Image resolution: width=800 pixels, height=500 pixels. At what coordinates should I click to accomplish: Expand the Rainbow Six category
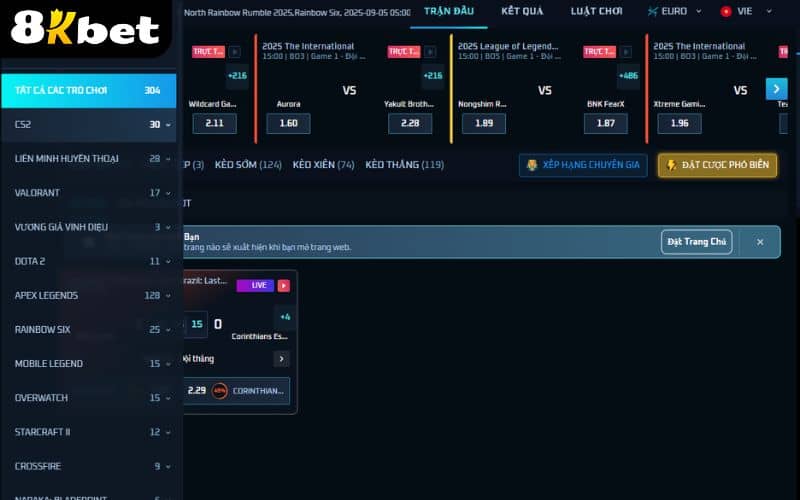click(x=168, y=330)
